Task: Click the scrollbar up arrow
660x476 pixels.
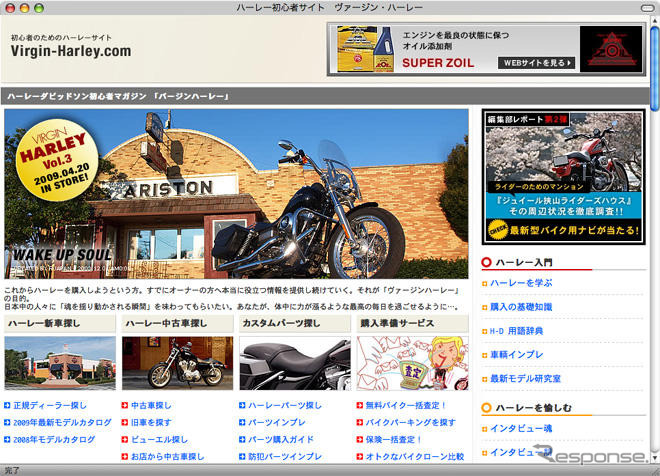Action: pyautogui.click(x=654, y=20)
